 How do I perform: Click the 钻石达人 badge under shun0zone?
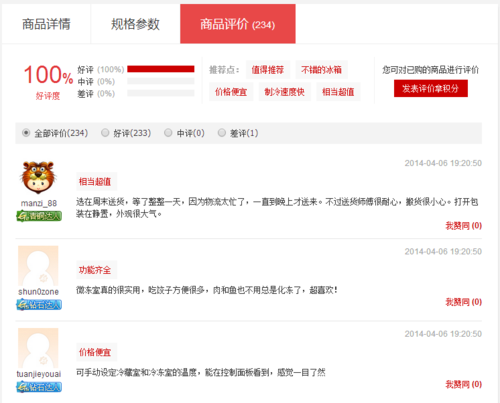(x=39, y=304)
